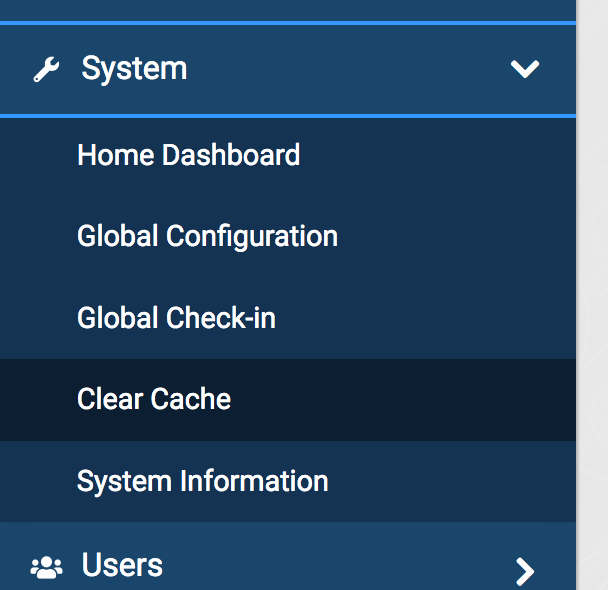608x590 pixels.
Task: Choose Clear Cache
Action: (x=288, y=400)
